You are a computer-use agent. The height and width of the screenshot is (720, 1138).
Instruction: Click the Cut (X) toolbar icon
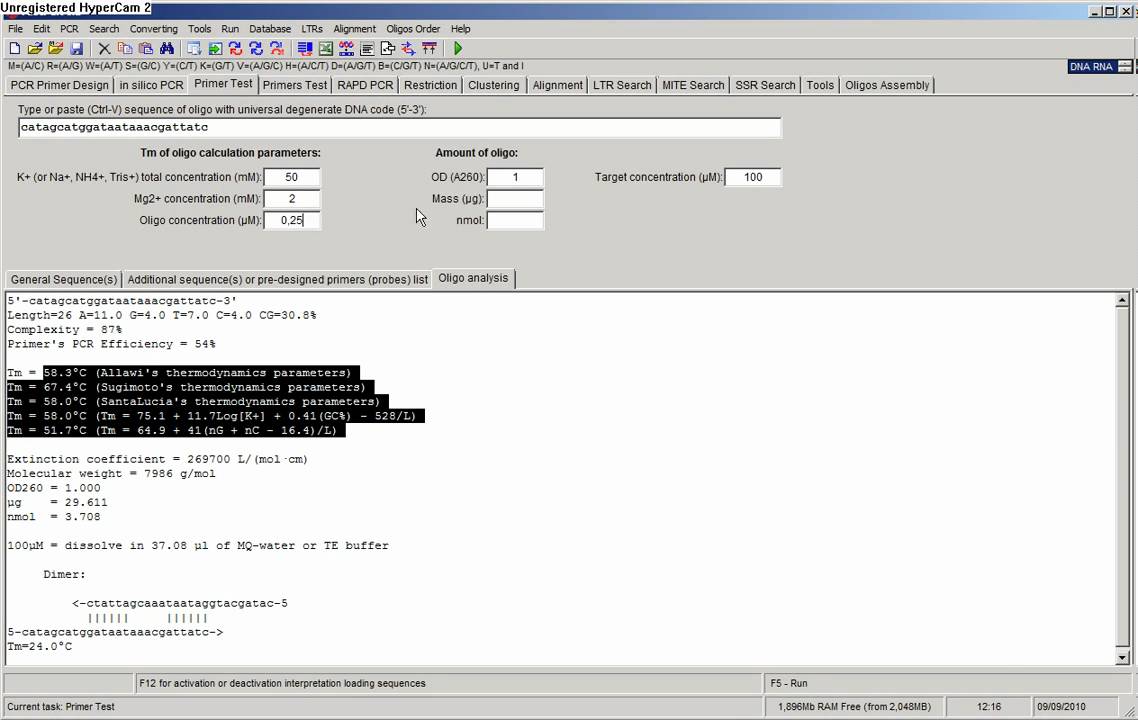[x=105, y=49]
